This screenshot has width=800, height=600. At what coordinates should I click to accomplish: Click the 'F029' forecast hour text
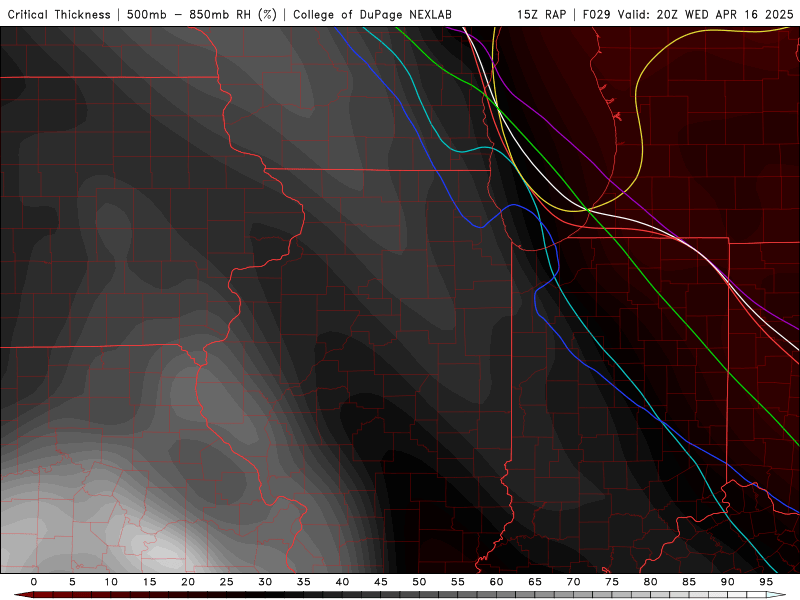[596, 14]
